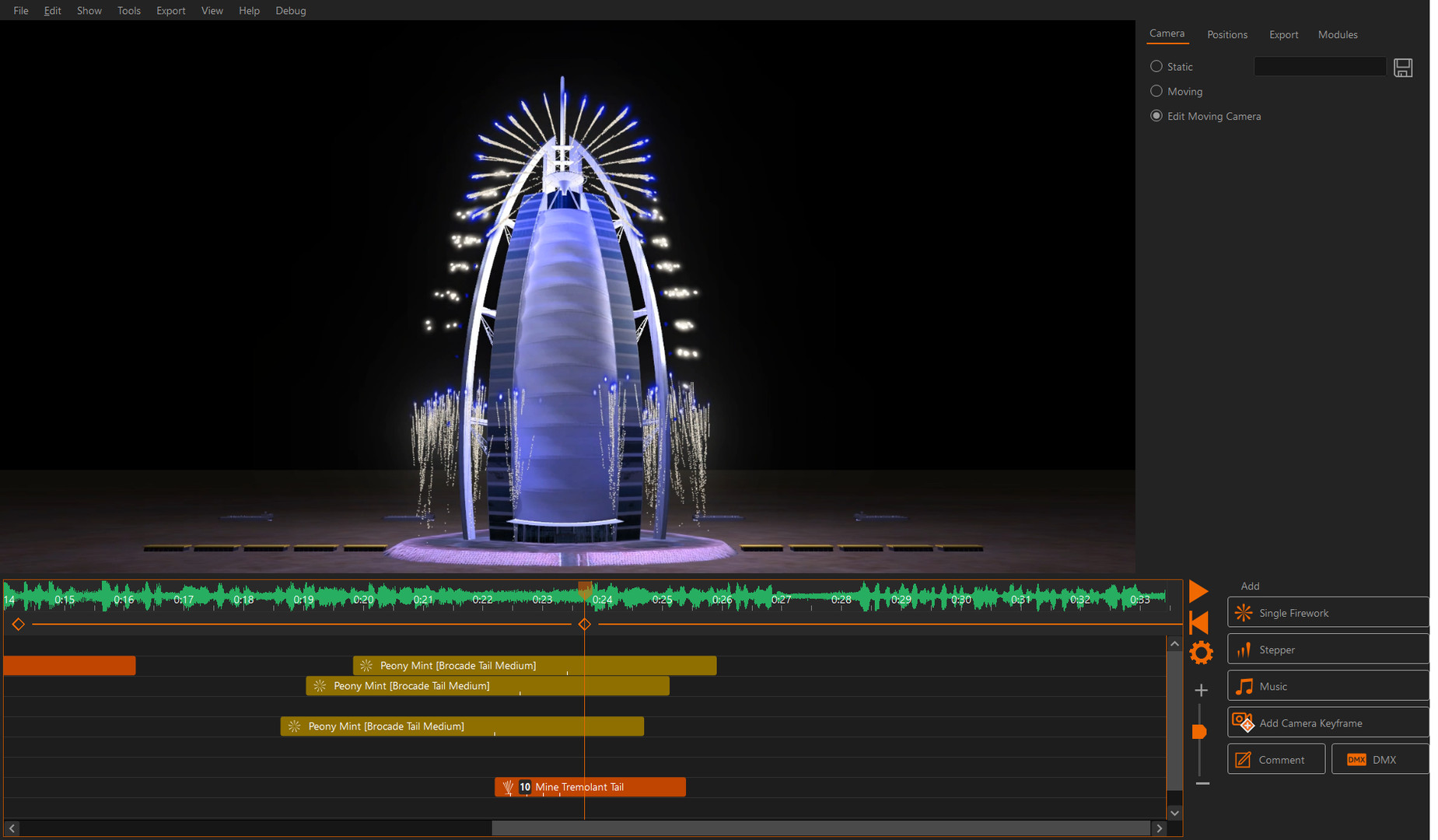Select Edit Moving Camera
Screen dimensions: 1438x840
(x=1156, y=115)
